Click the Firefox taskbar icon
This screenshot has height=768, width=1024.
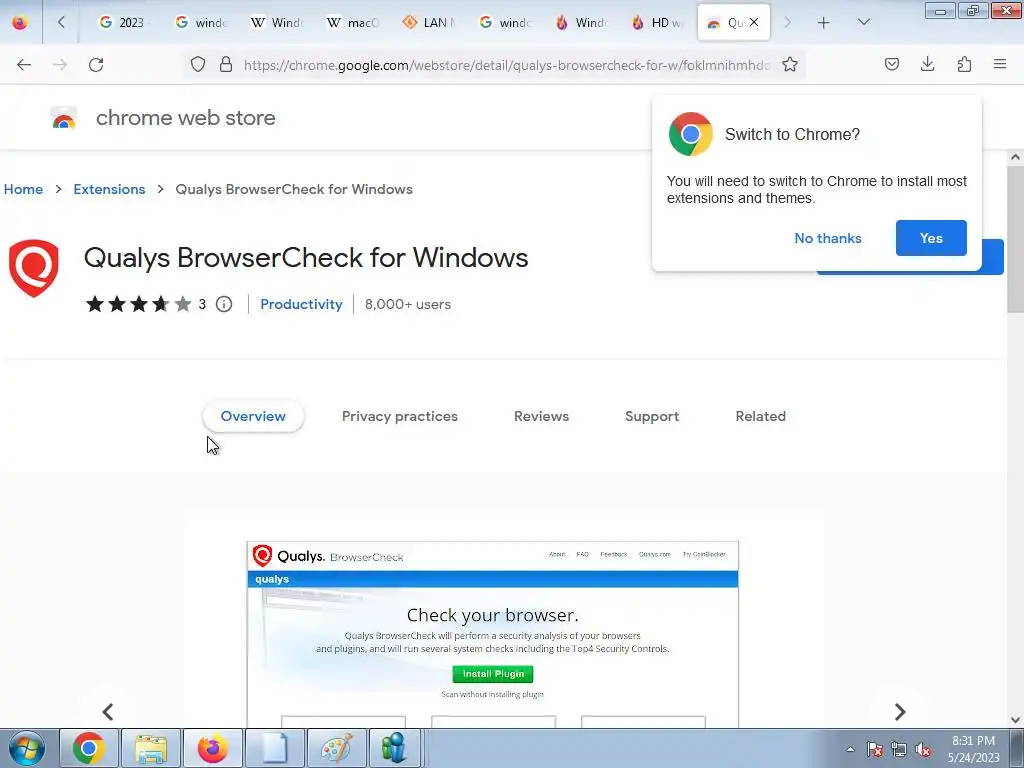click(x=213, y=748)
